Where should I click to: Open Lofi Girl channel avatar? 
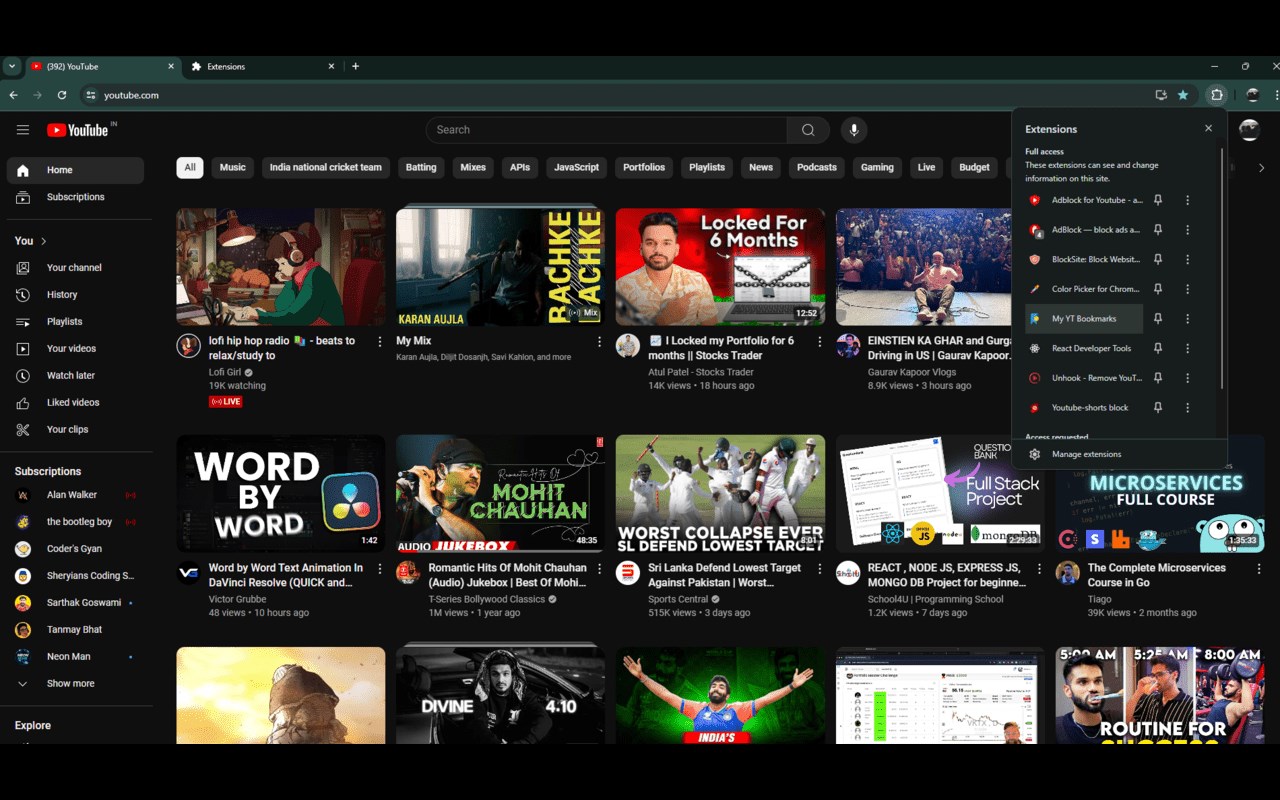pyautogui.click(x=188, y=346)
